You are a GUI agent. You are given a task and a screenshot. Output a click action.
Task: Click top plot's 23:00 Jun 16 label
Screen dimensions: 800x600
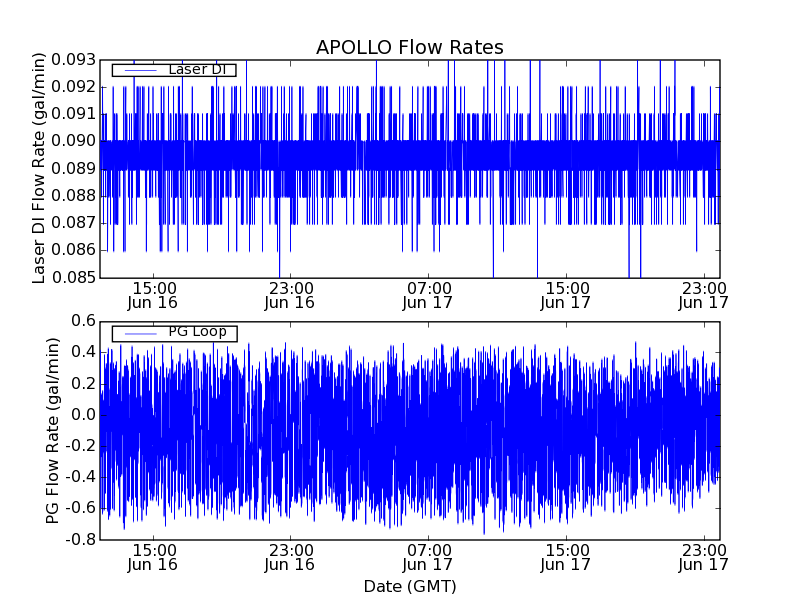[290, 295]
